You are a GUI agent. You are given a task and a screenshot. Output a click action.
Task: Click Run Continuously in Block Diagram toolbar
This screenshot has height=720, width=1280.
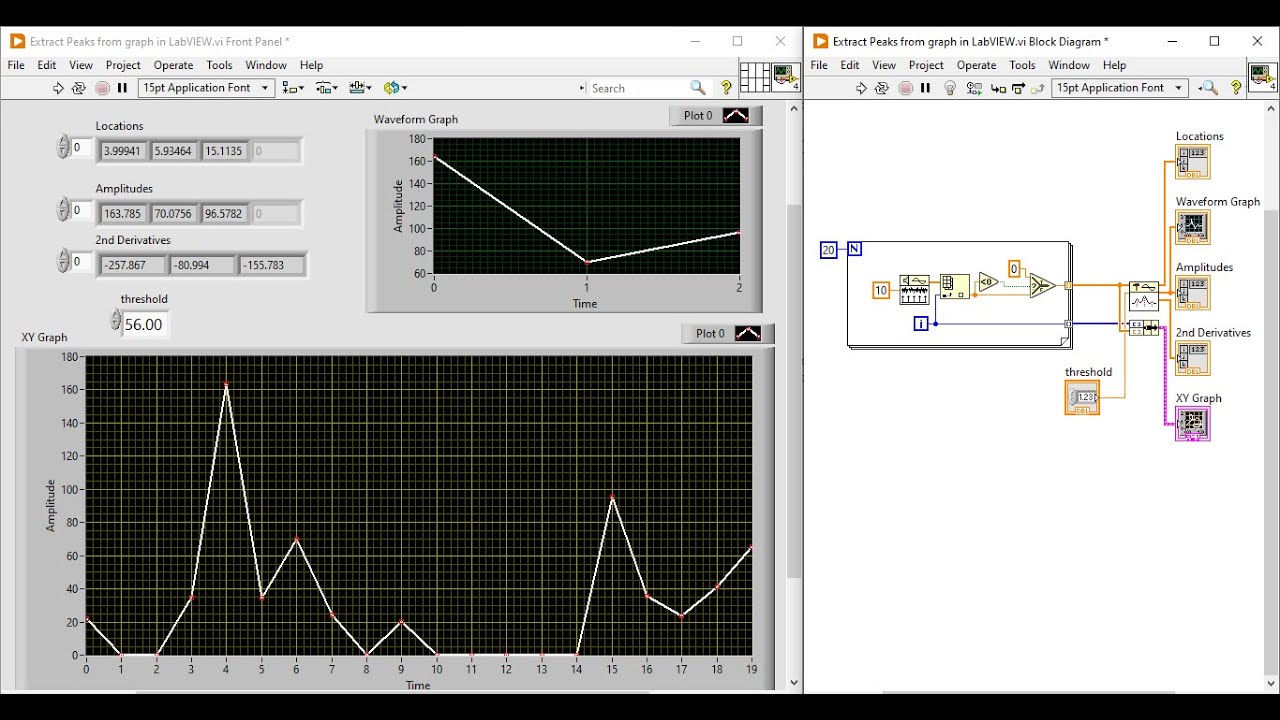pyautogui.click(x=882, y=88)
